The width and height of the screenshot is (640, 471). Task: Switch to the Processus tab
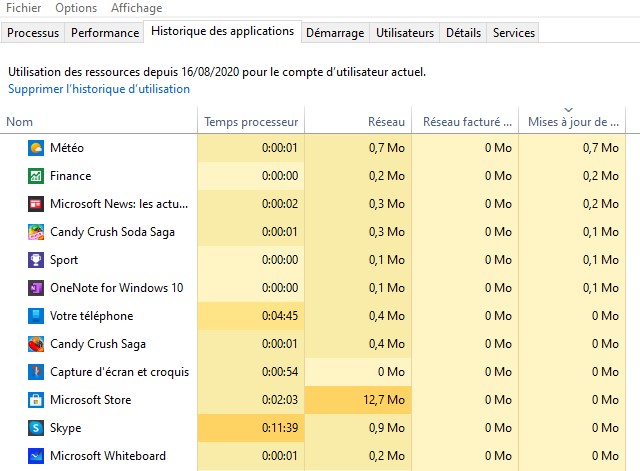point(33,33)
